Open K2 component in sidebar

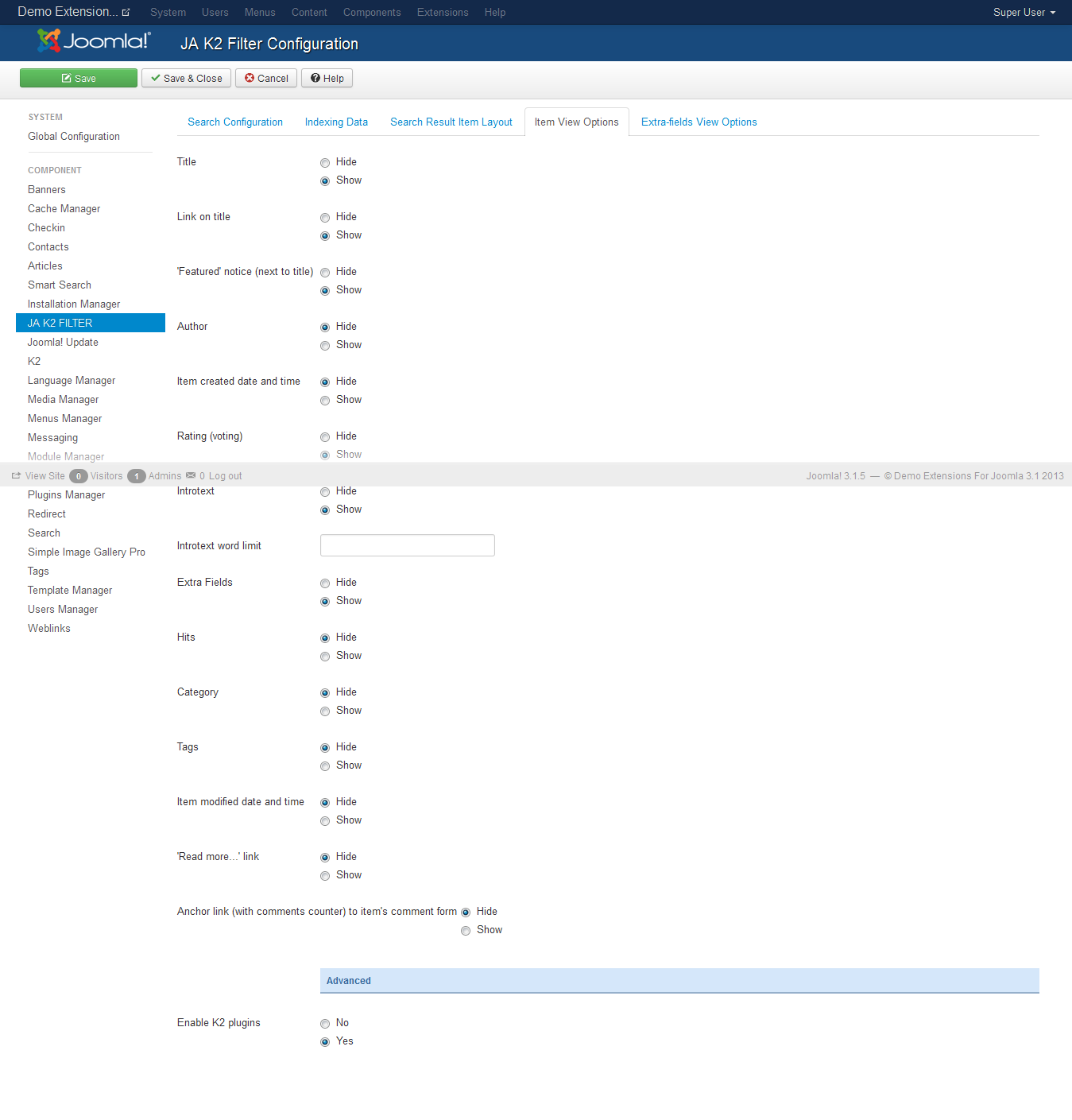click(34, 362)
